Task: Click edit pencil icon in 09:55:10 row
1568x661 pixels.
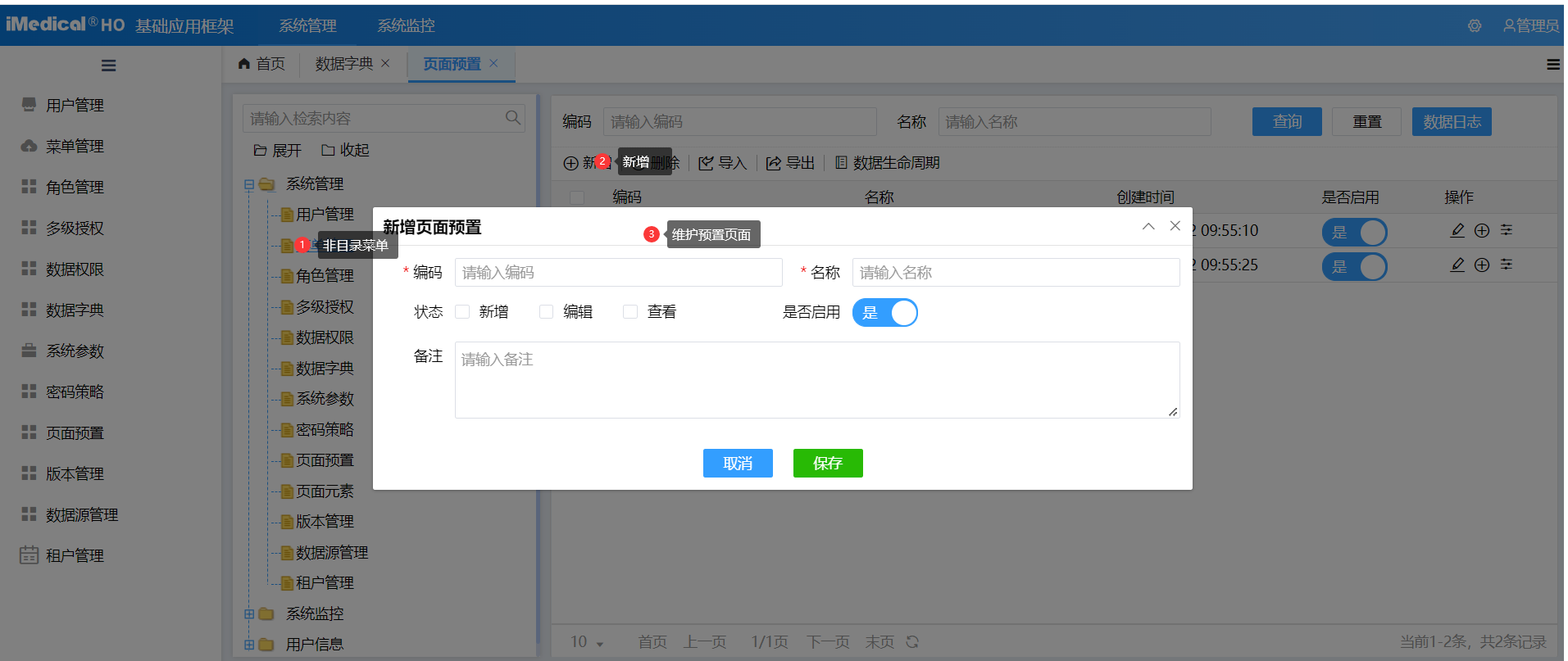Action: point(1457,230)
